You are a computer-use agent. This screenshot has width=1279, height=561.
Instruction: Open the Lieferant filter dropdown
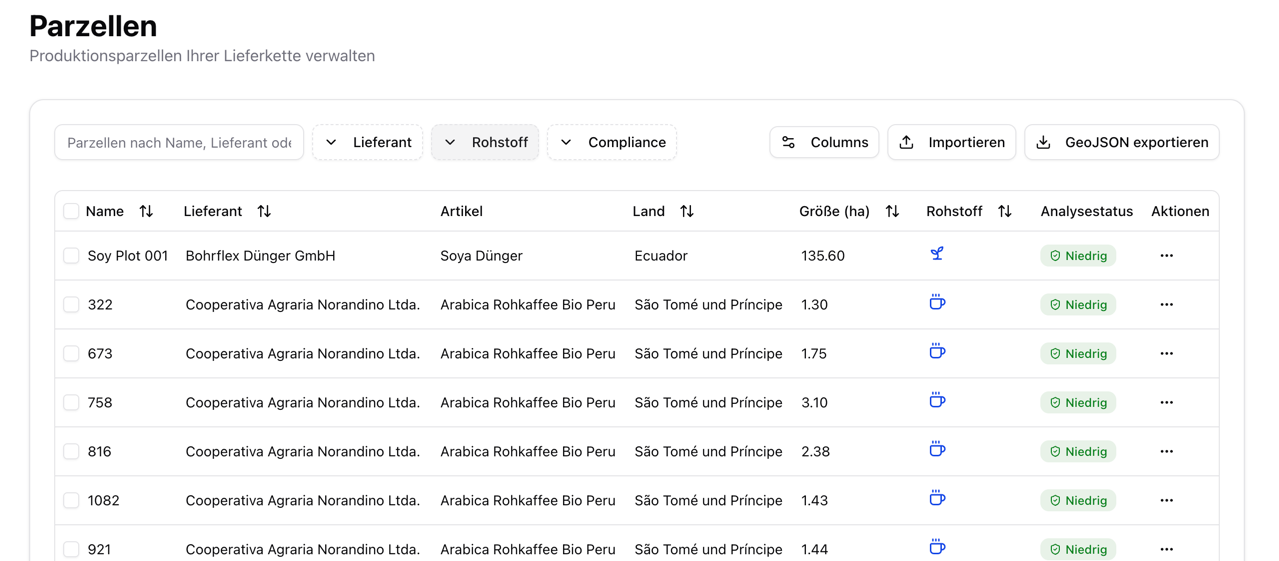(368, 142)
